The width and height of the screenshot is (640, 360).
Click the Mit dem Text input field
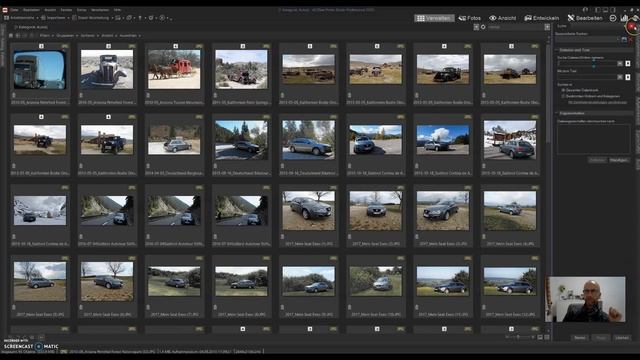click(x=586, y=77)
